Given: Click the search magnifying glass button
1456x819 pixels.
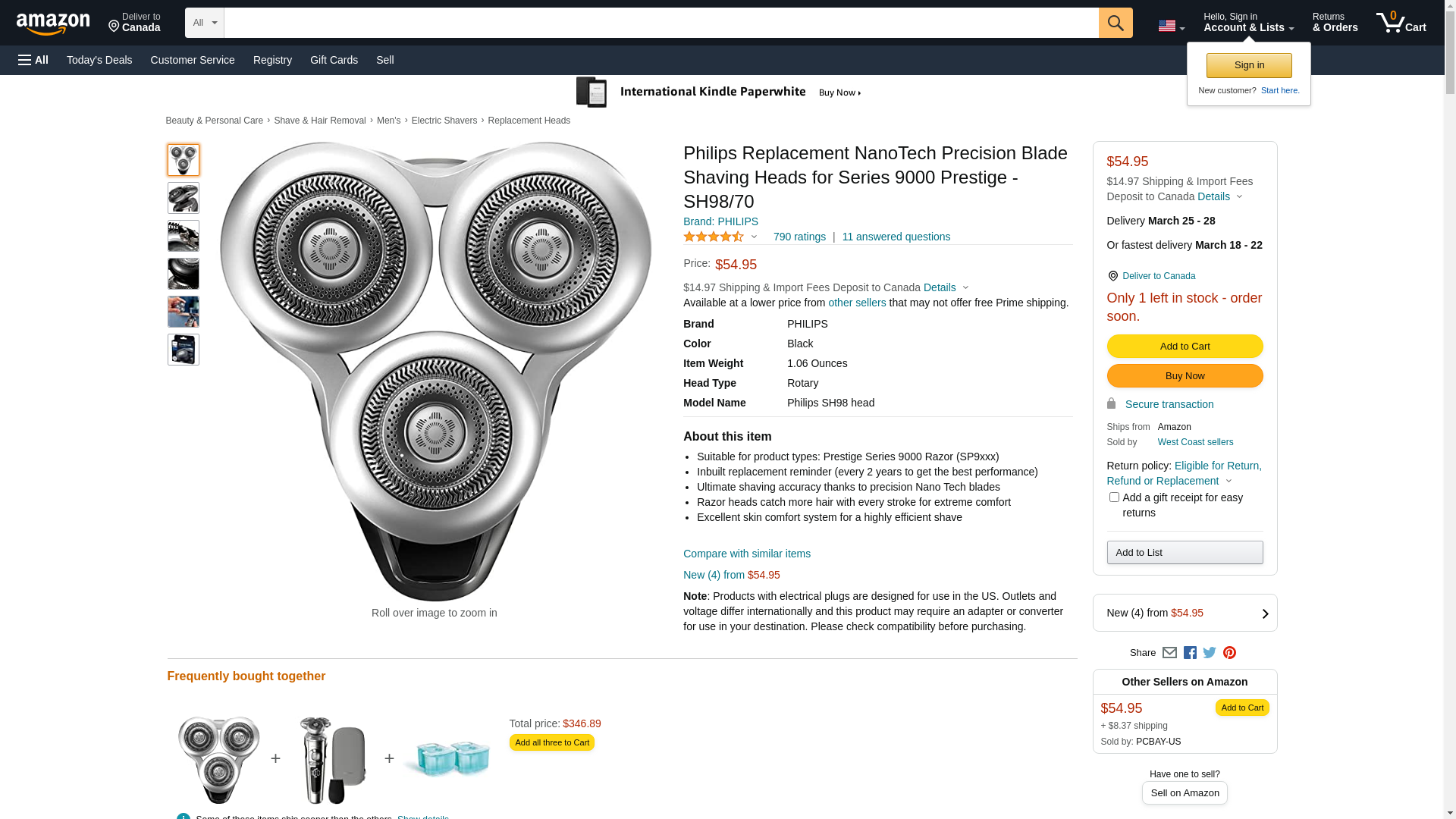Looking at the screenshot, I should coord(1115,23).
